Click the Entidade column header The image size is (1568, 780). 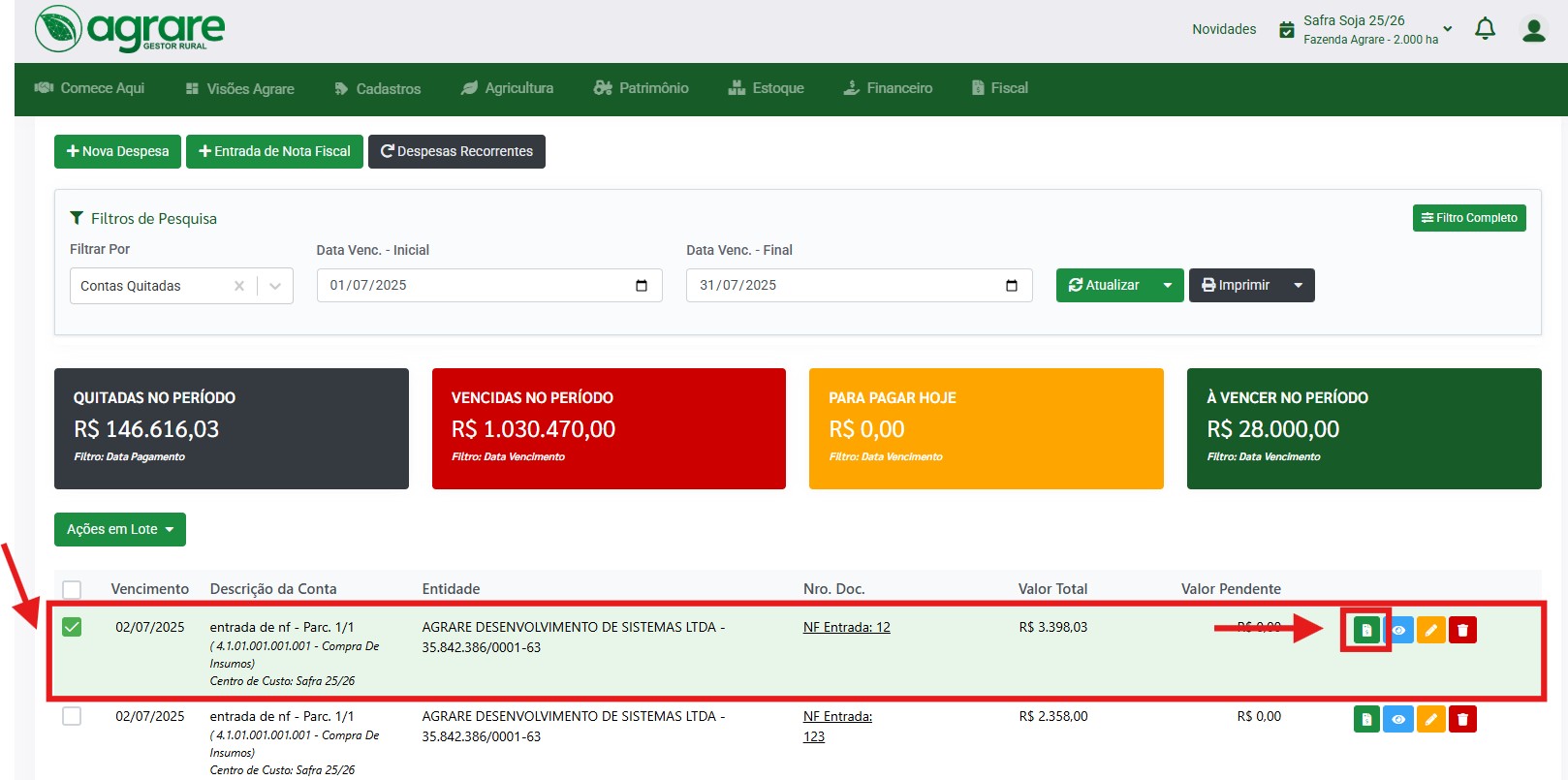[451, 589]
